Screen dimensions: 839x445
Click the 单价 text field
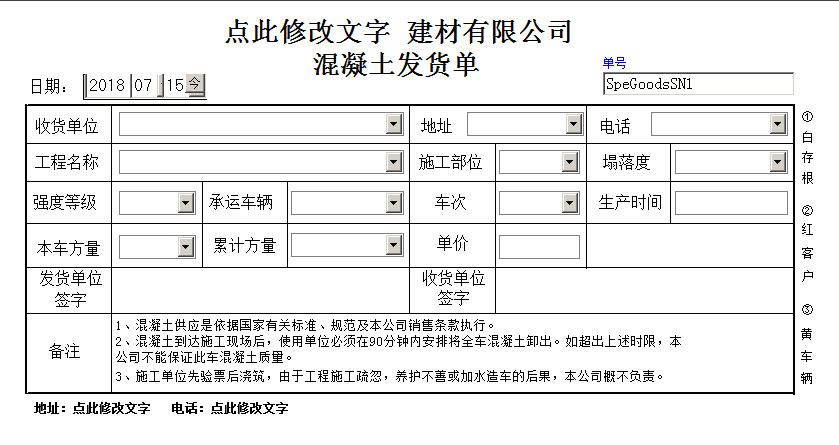click(x=539, y=246)
